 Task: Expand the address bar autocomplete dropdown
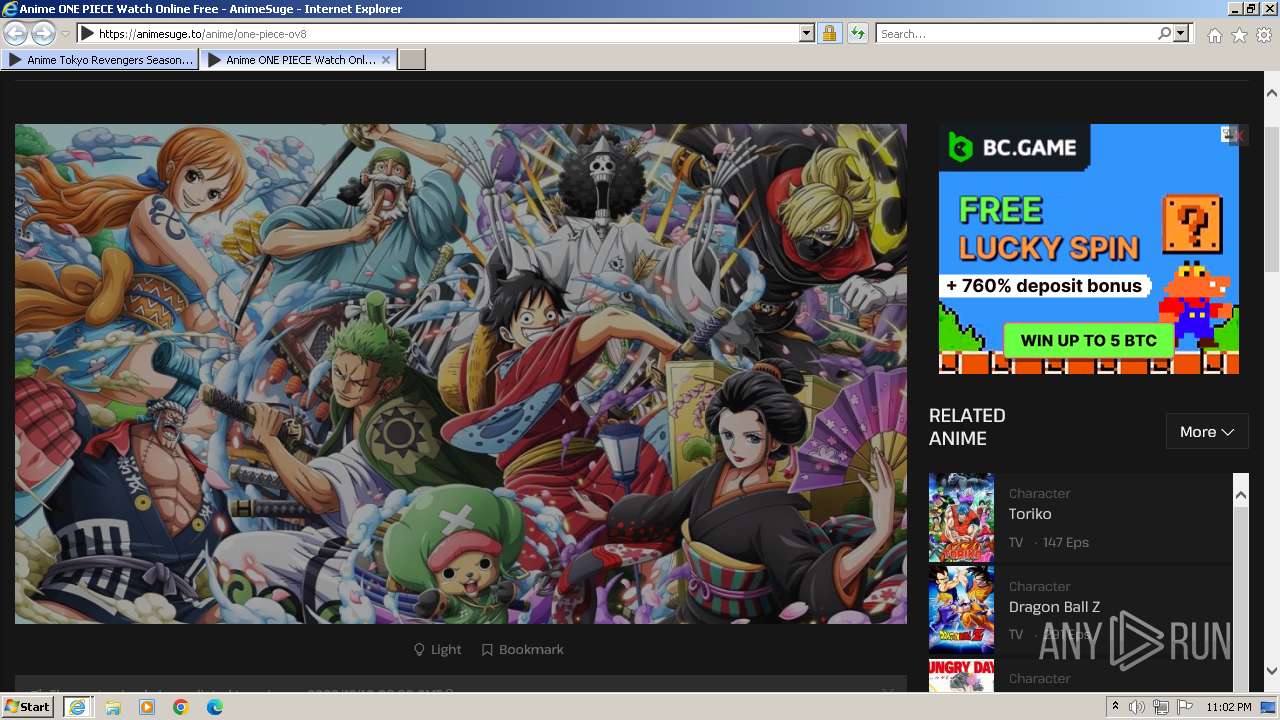pyautogui.click(x=806, y=34)
